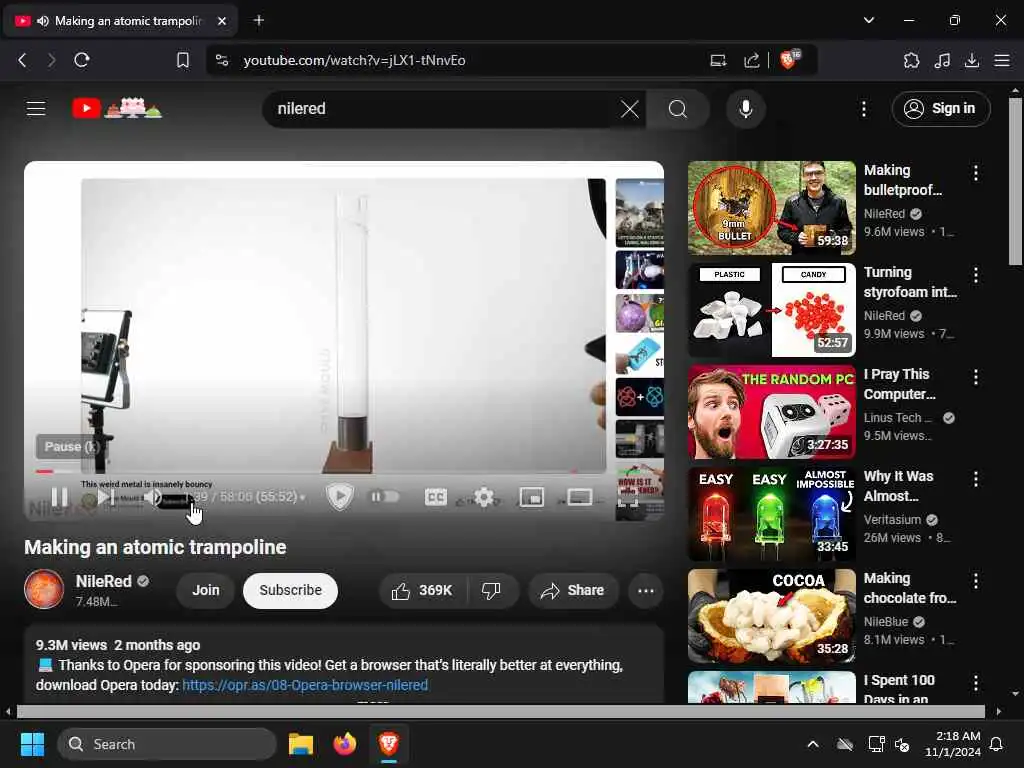1024x768 pixels.
Task: Select the 'Making an atomic trampoline' tab
Action: [121, 21]
